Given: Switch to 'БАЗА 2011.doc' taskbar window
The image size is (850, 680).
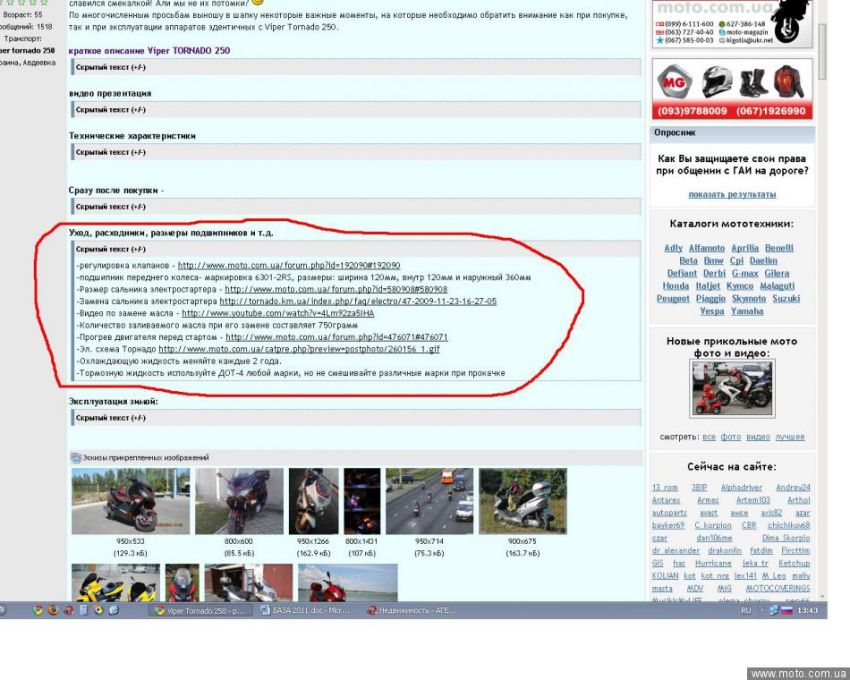Looking at the screenshot, I should pos(306,610).
